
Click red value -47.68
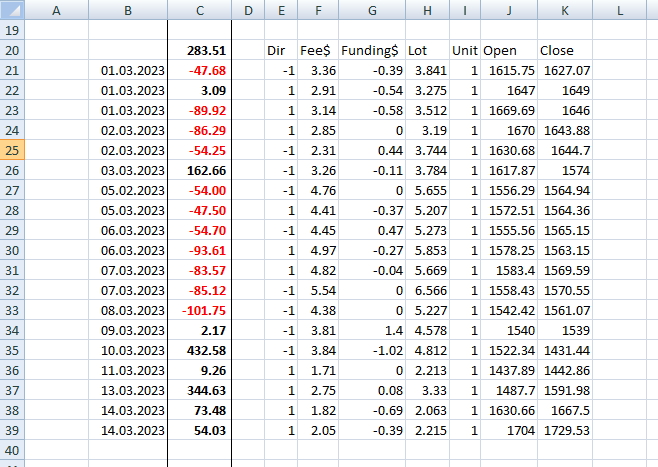(x=200, y=70)
